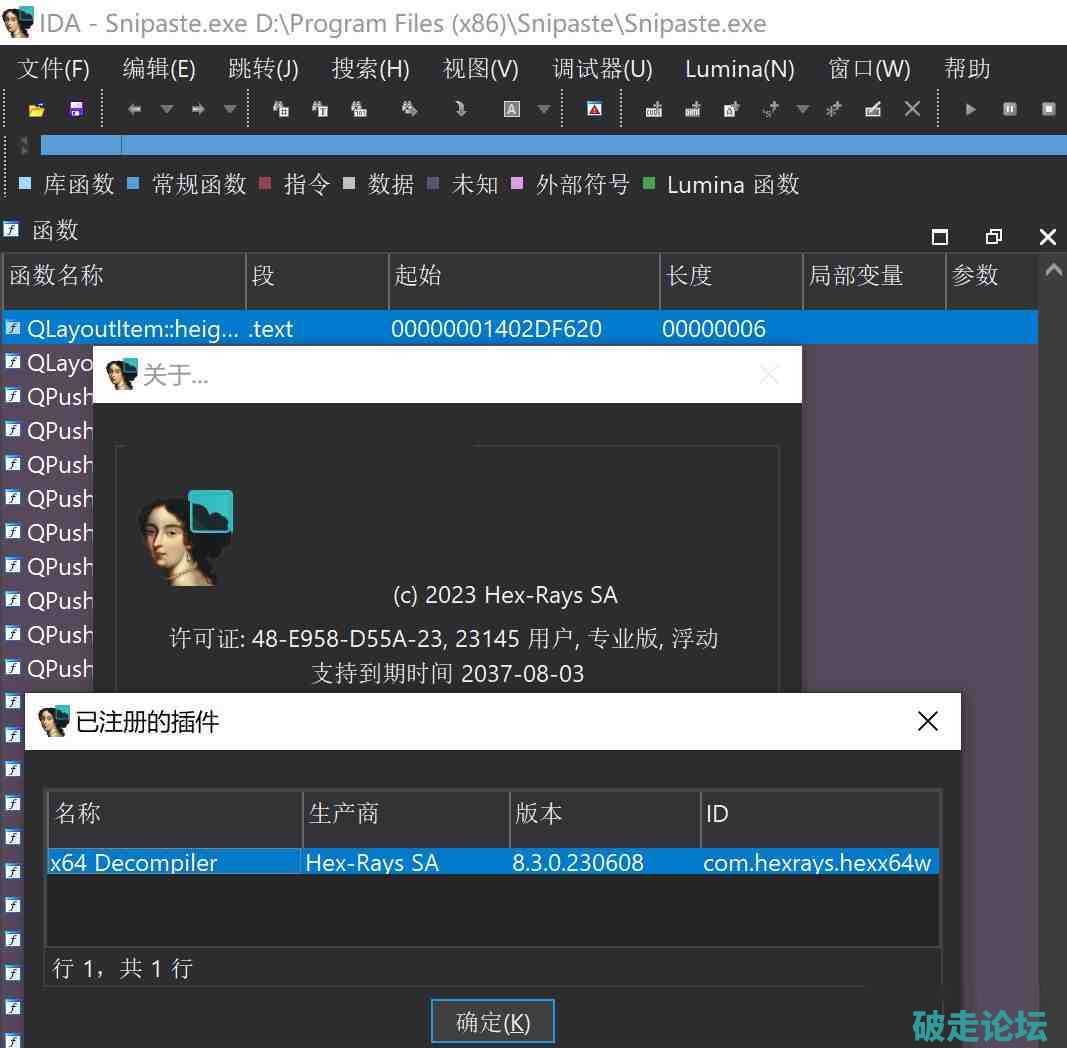
Task: Click the save database floppy icon
Action: 76,110
